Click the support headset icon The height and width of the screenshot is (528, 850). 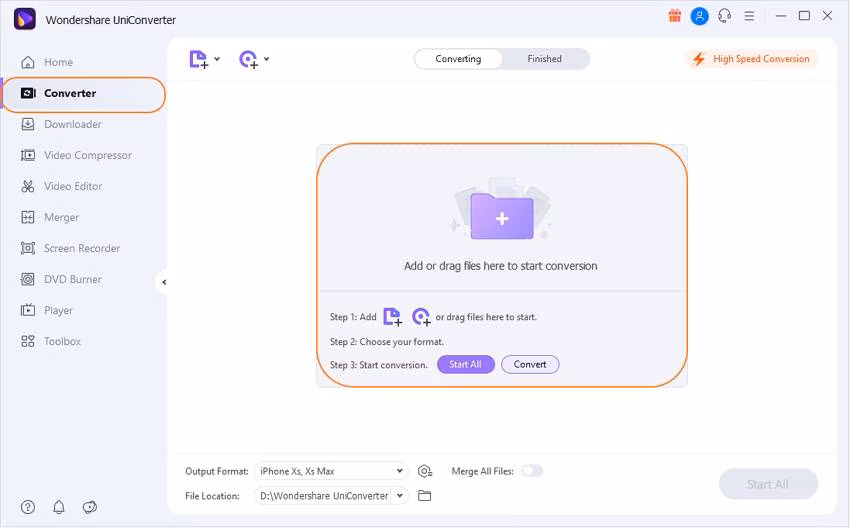pos(724,16)
